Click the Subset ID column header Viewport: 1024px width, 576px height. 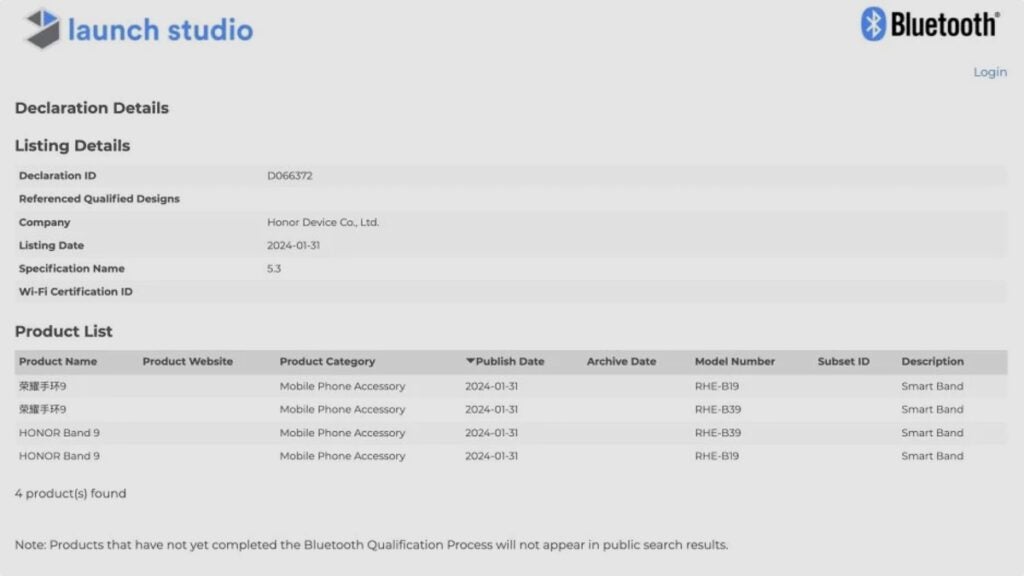pos(843,361)
